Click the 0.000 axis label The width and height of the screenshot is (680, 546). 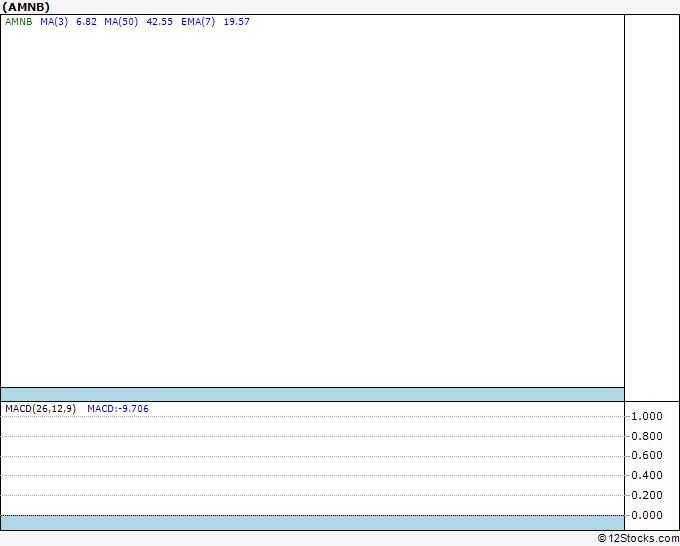[x=647, y=515]
